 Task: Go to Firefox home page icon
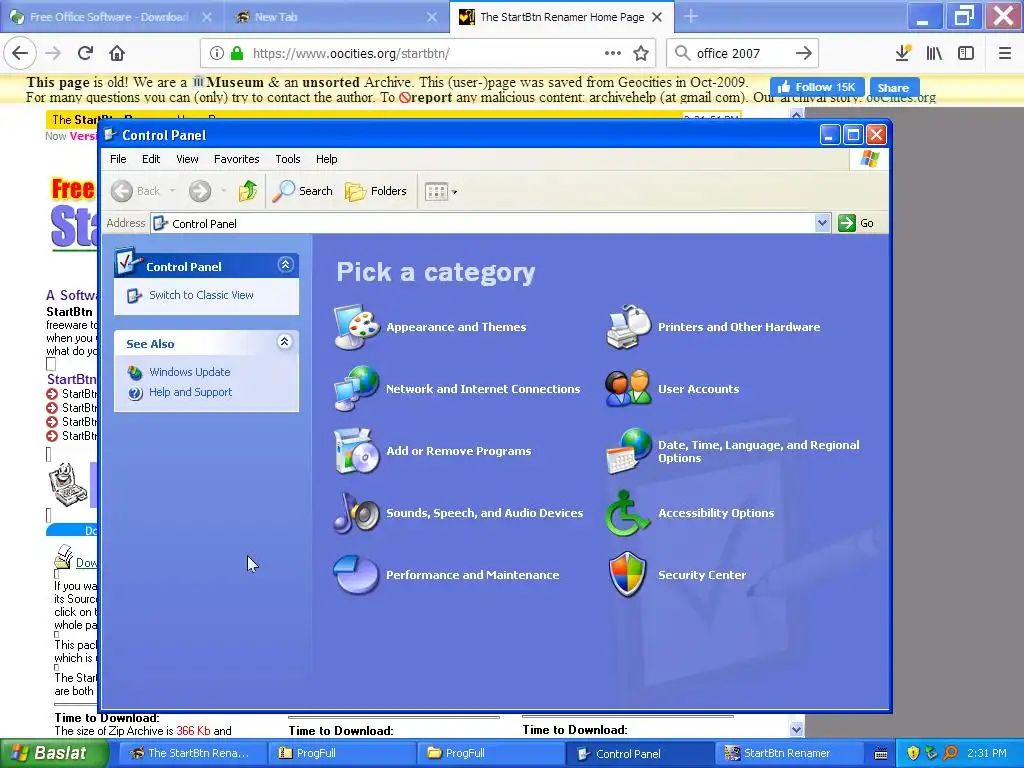pyautogui.click(x=117, y=53)
